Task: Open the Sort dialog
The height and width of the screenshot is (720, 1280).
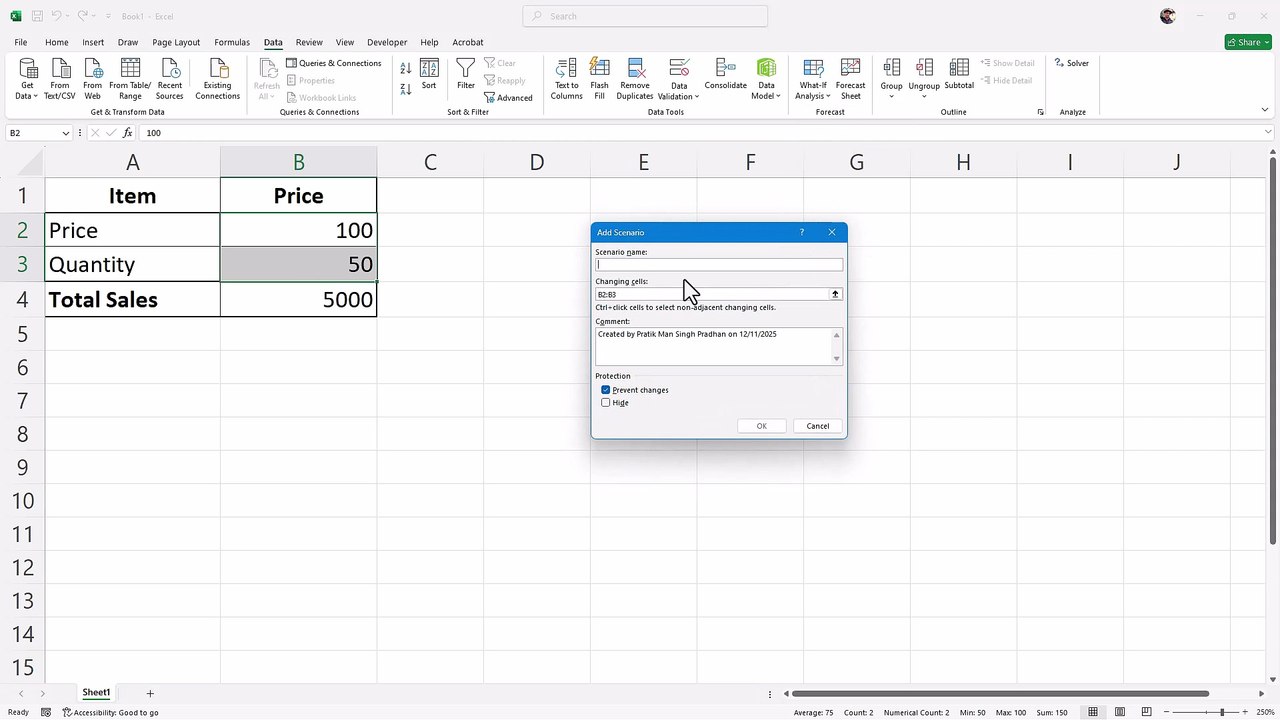Action: click(429, 75)
